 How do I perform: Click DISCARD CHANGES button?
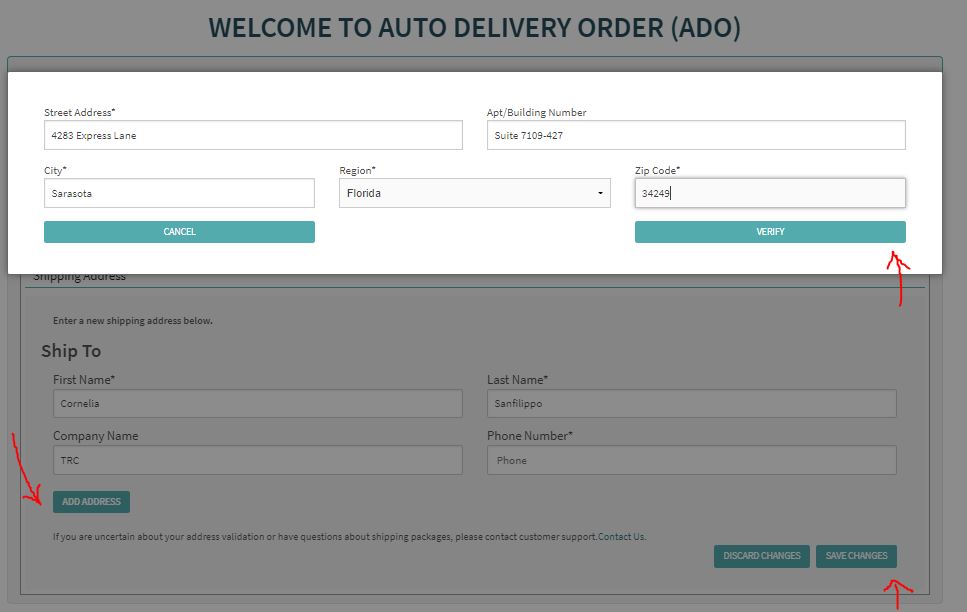(x=762, y=556)
